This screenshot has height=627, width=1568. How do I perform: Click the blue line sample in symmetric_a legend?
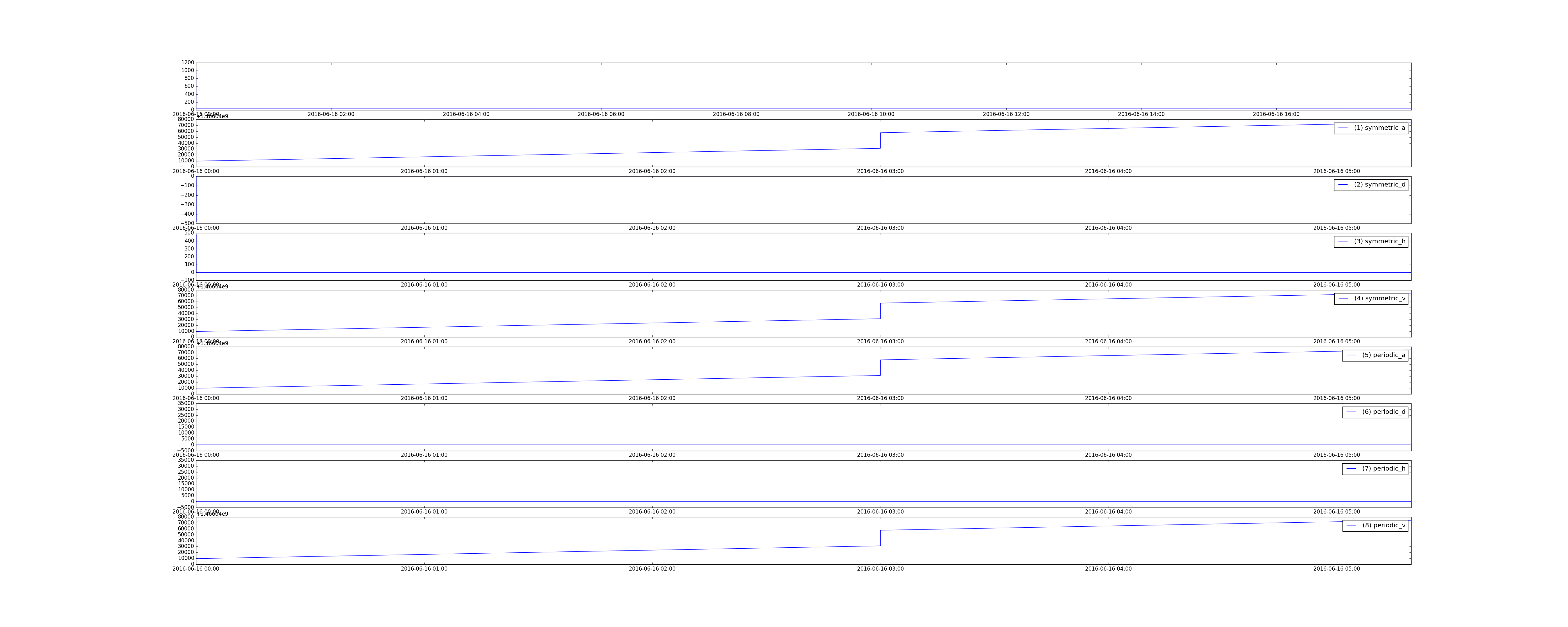click(1342, 128)
